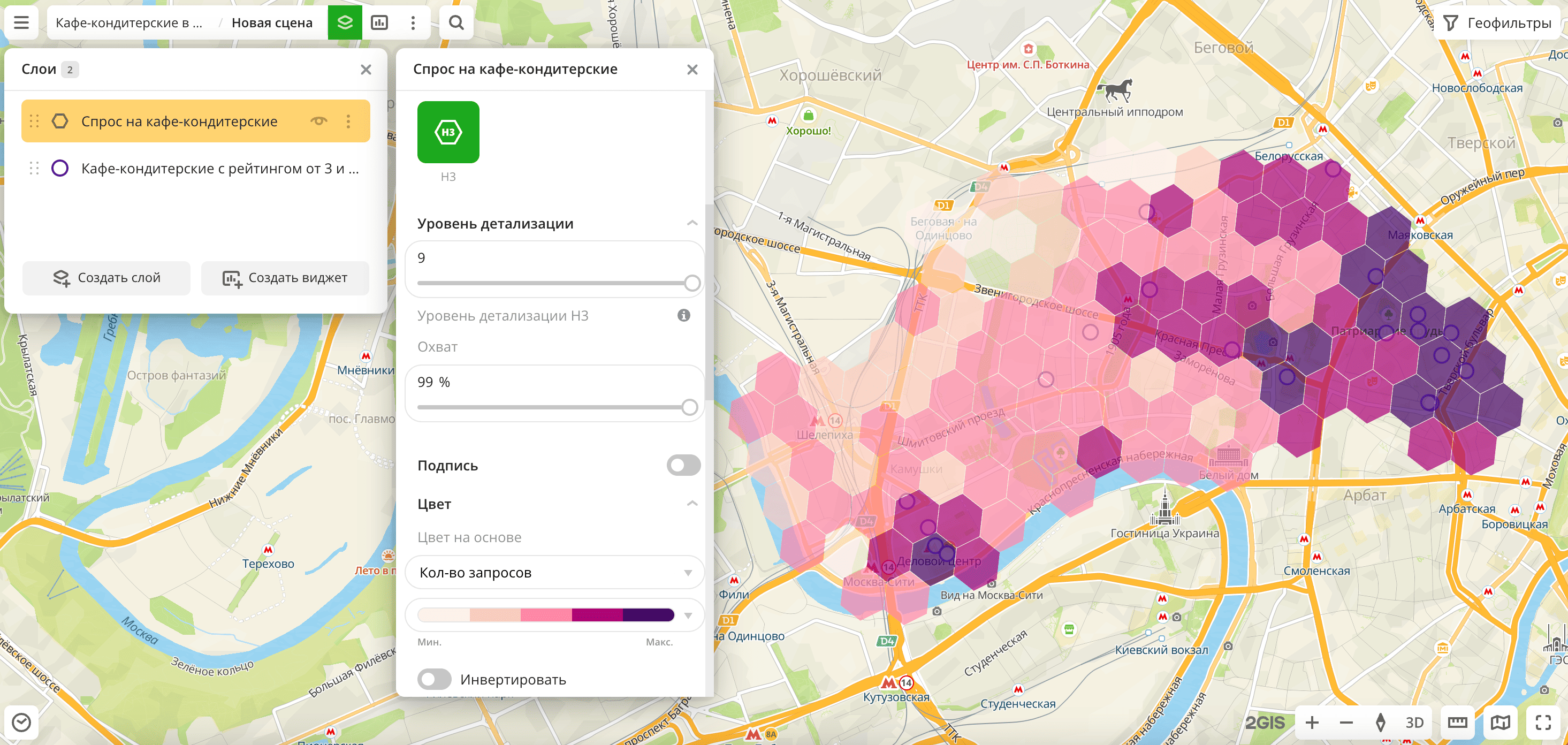This screenshot has height=745, width=1568.
Task: Turn on the Инвертировать switch
Action: (x=434, y=679)
